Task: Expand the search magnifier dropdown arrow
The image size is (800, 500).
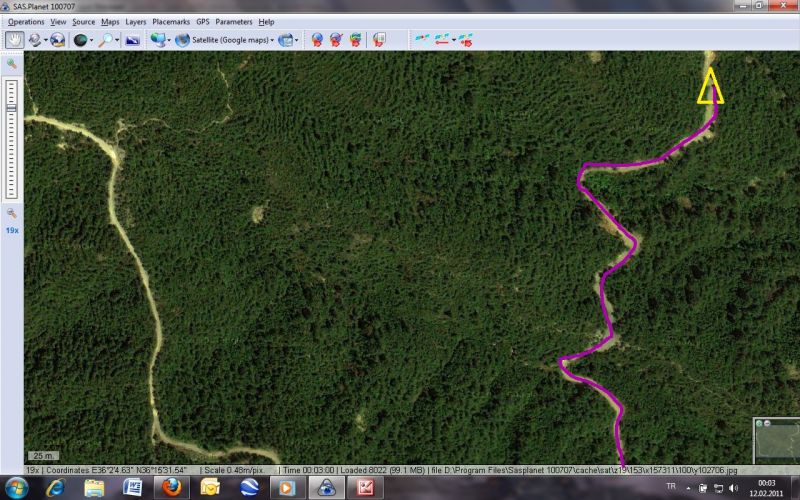Action: point(118,40)
